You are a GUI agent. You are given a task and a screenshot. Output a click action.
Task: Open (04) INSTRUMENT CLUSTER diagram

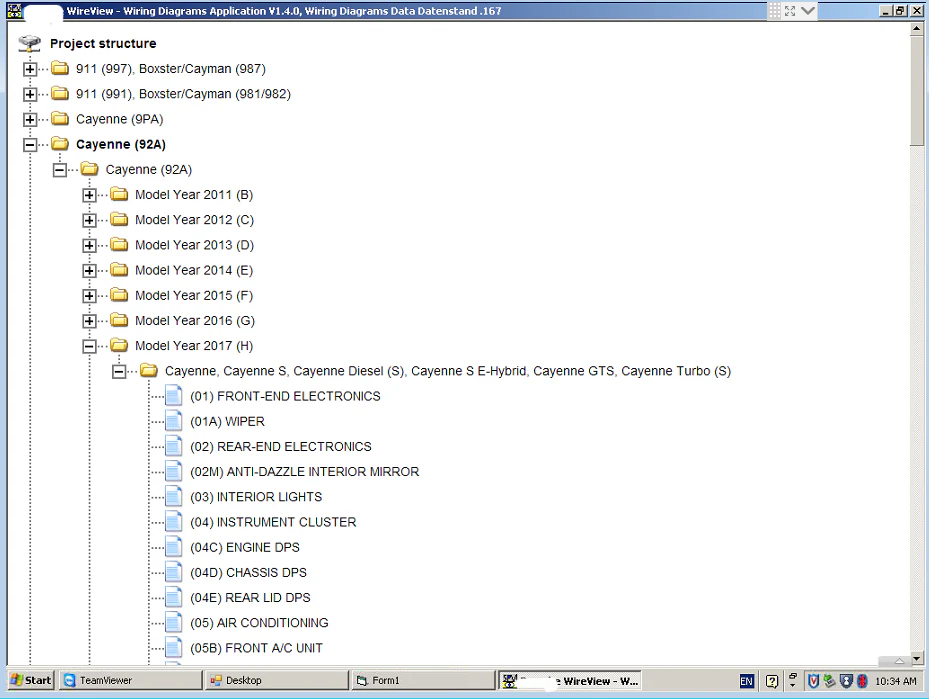click(x=273, y=522)
